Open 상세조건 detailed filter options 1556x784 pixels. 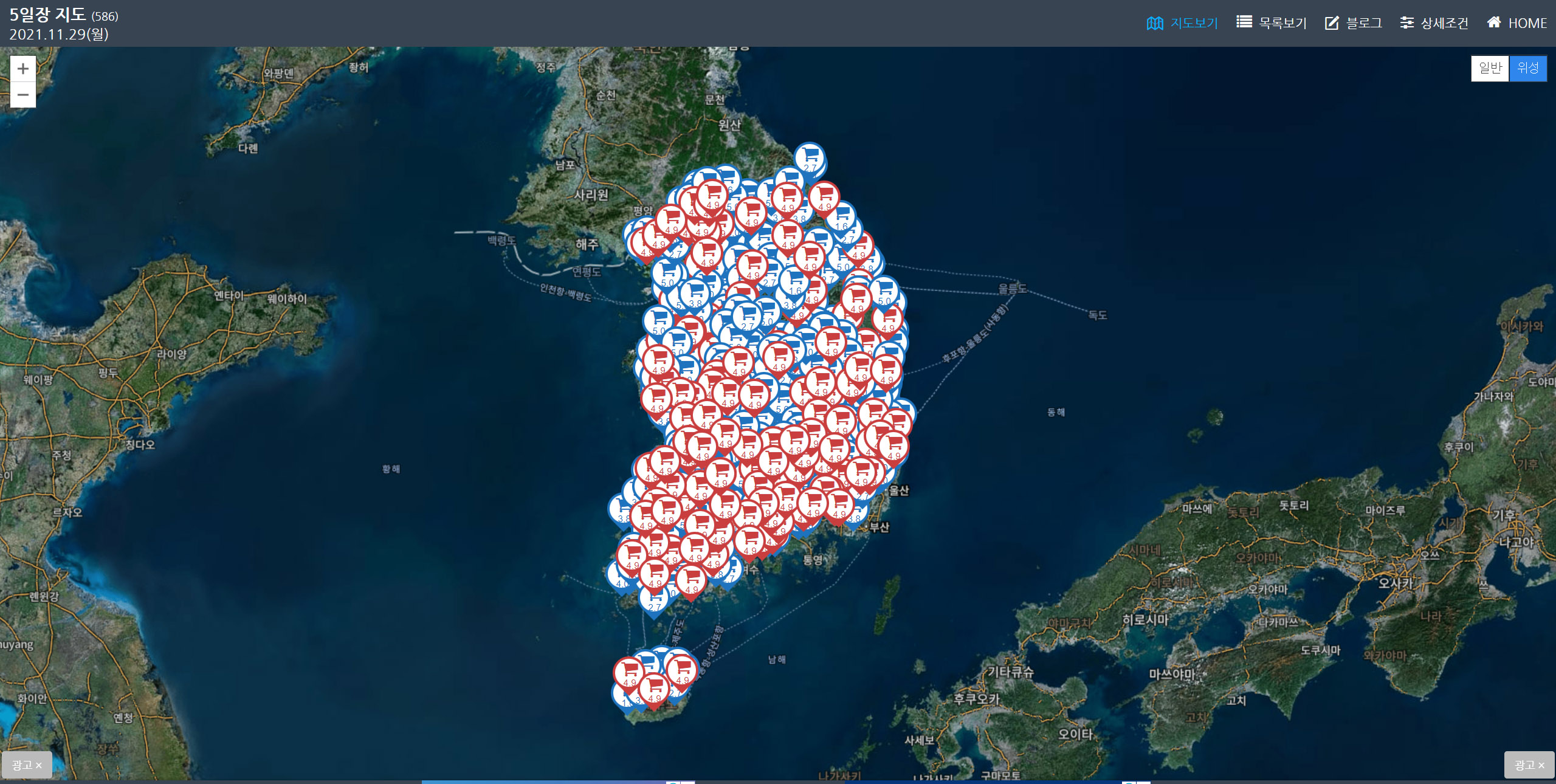[1434, 23]
